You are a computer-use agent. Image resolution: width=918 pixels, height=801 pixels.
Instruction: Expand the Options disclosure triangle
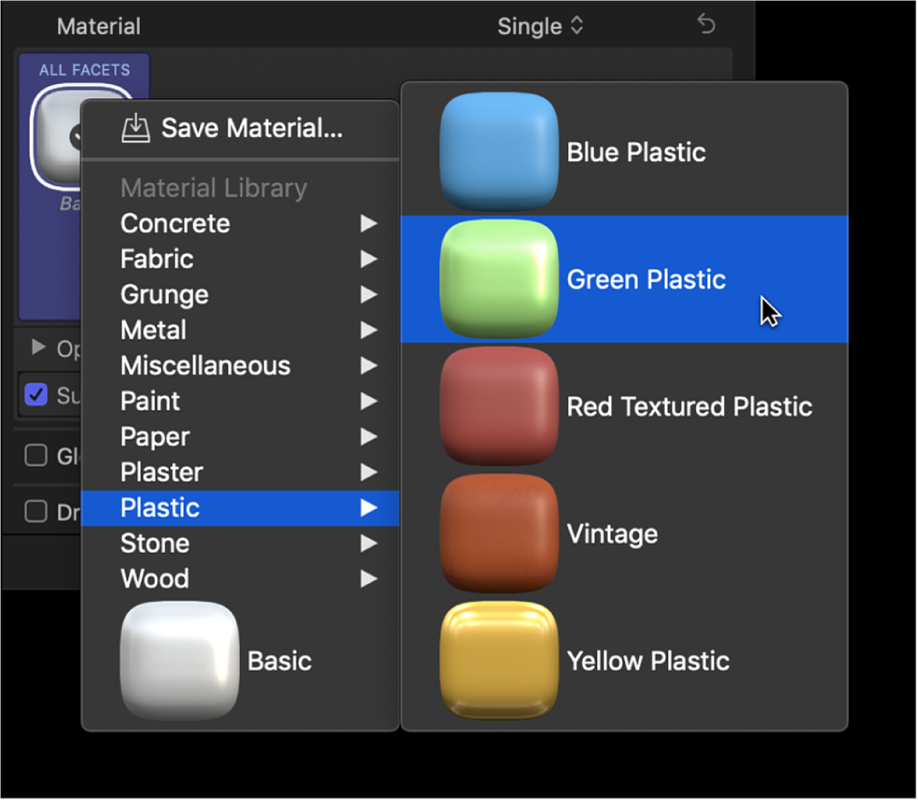point(36,349)
